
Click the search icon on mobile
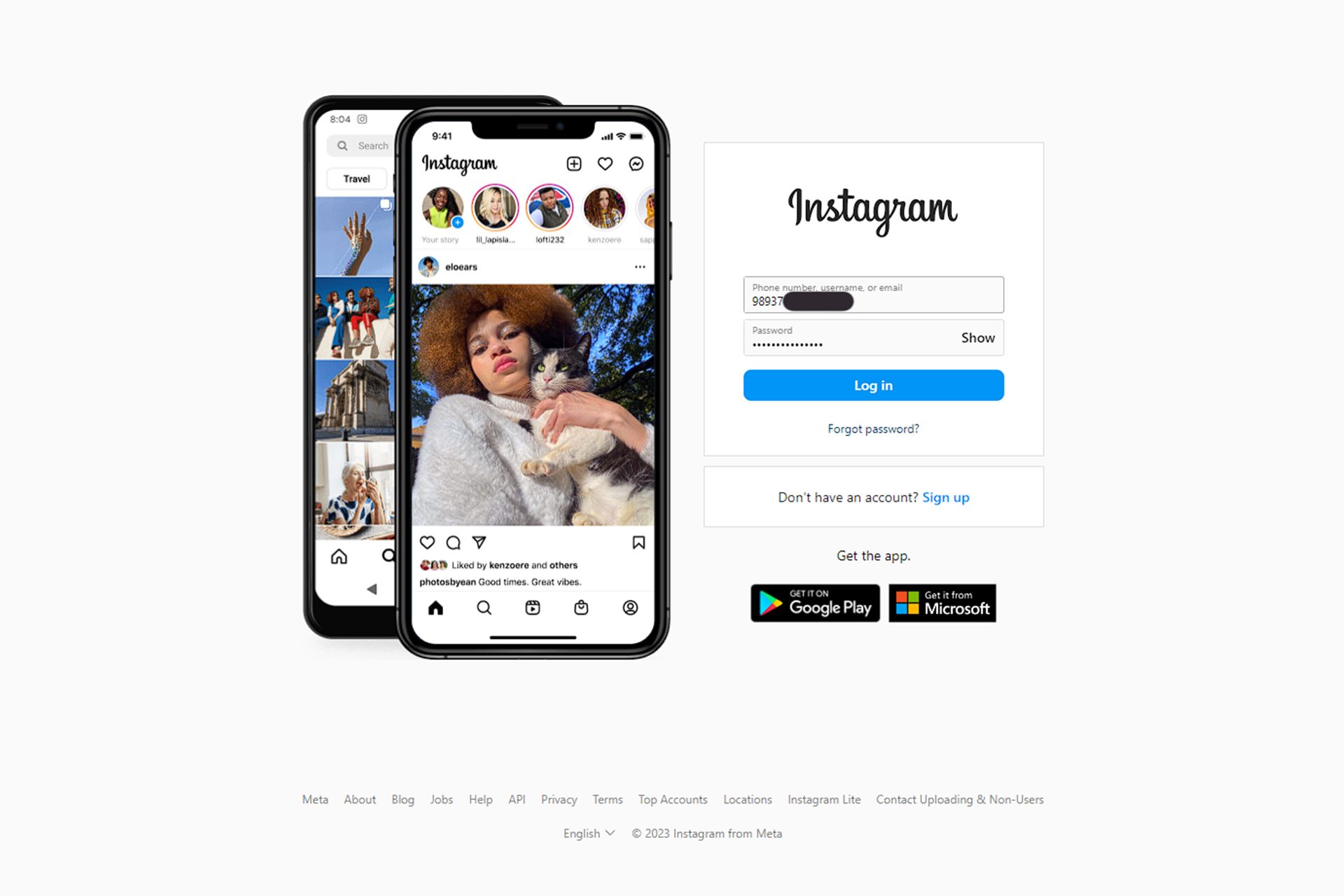point(486,607)
